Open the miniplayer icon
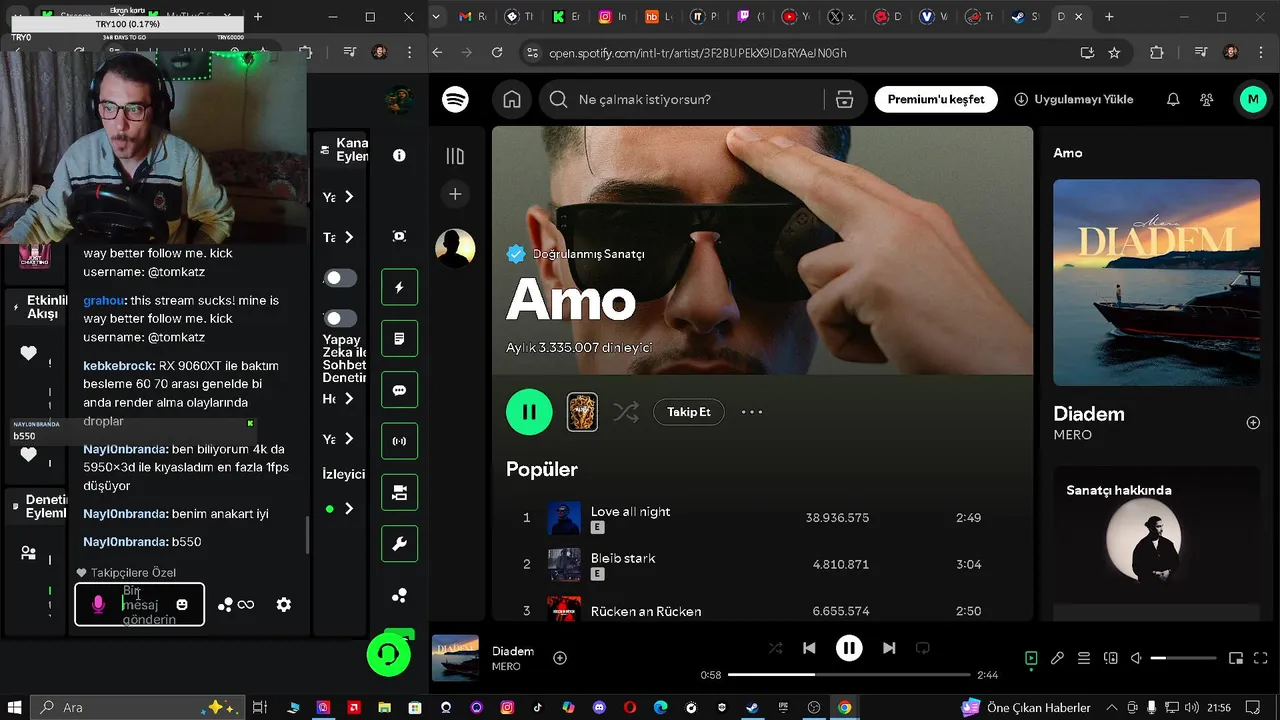Viewport: 1280px width, 720px height. coord(1236,658)
